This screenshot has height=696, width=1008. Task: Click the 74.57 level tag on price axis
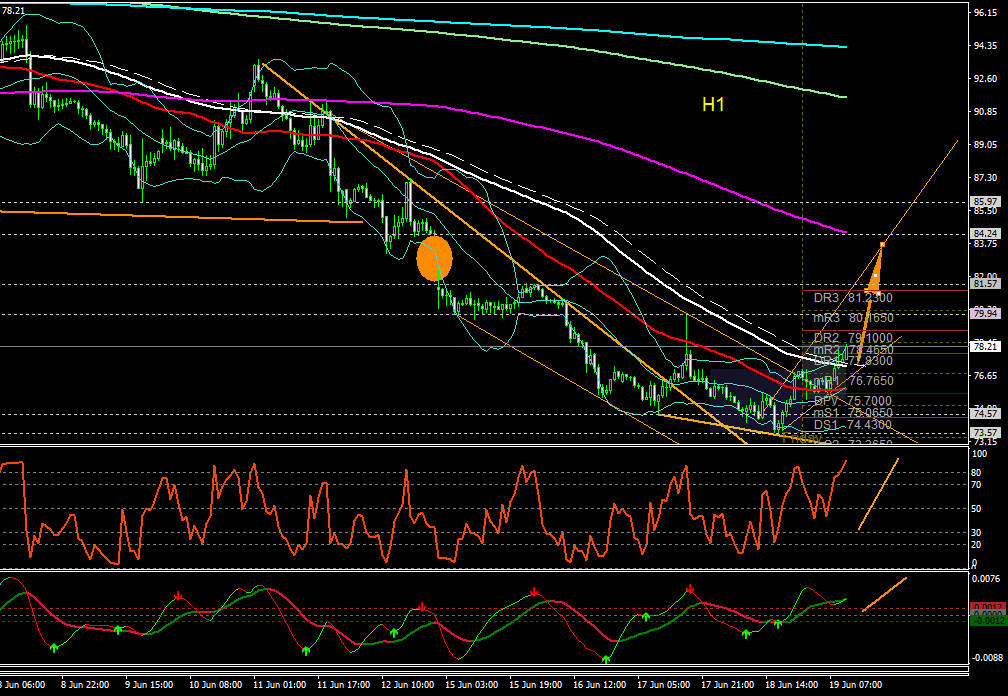pyautogui.click(x=985, y=414)
